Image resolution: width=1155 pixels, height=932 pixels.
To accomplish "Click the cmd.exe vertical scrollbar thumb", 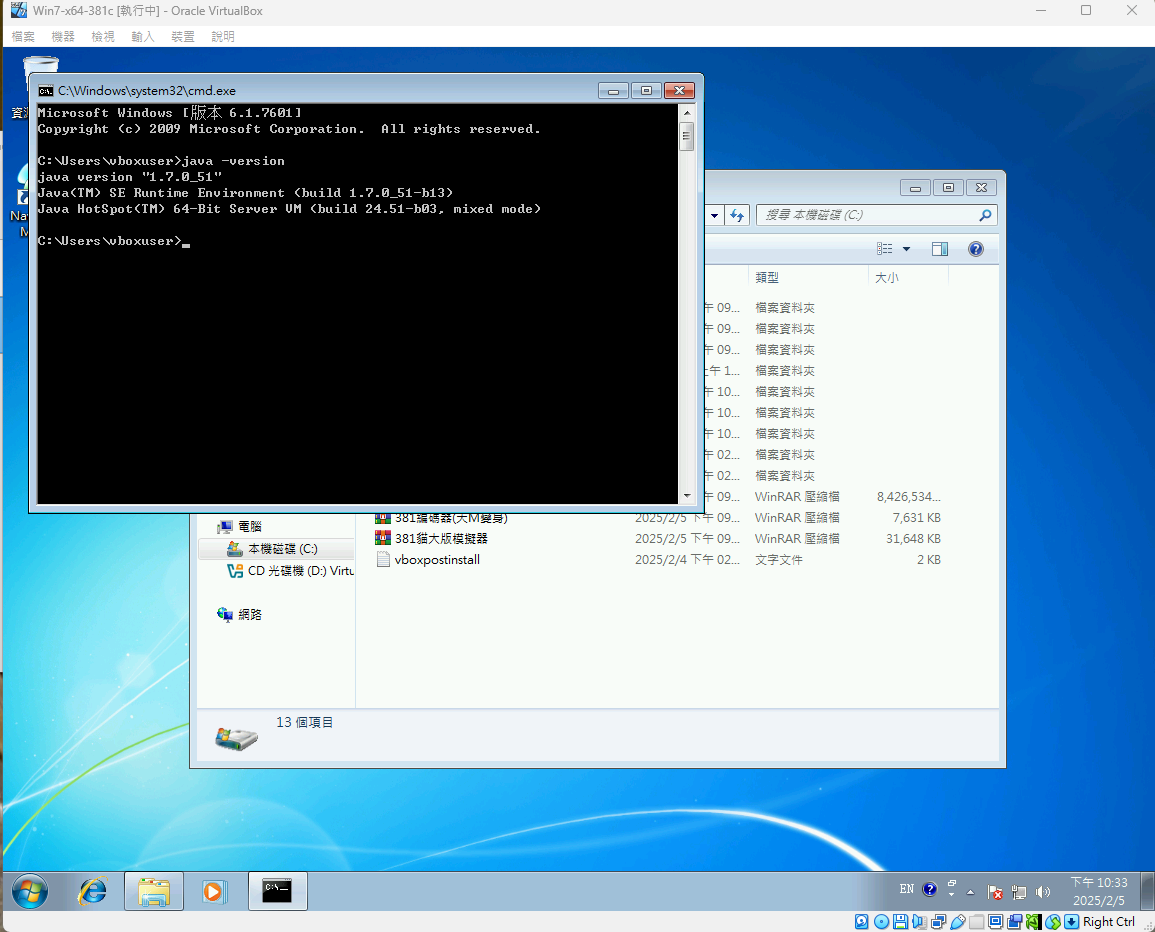I will point(687,136).
